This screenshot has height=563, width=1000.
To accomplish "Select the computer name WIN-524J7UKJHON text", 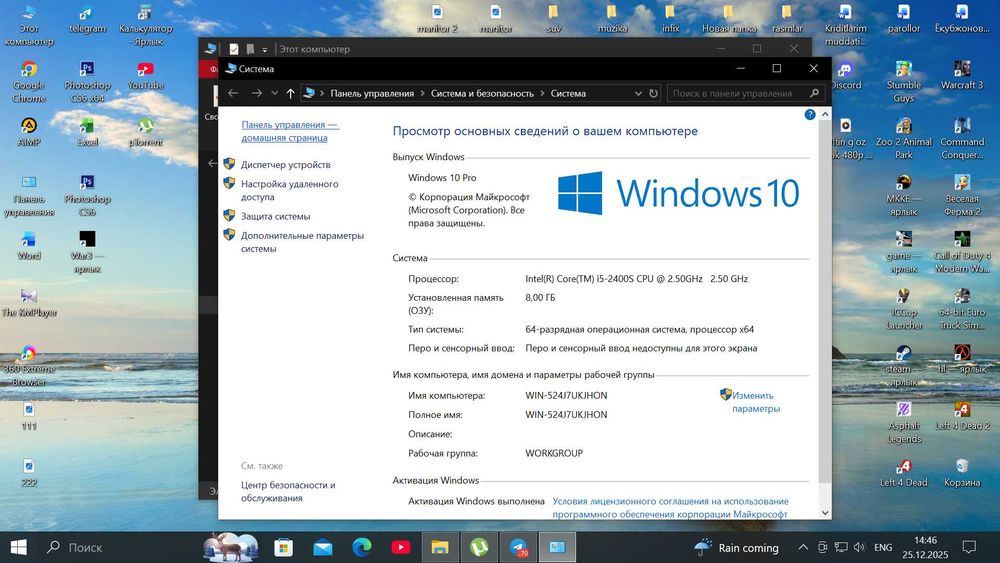I will (x=566, y=395).
